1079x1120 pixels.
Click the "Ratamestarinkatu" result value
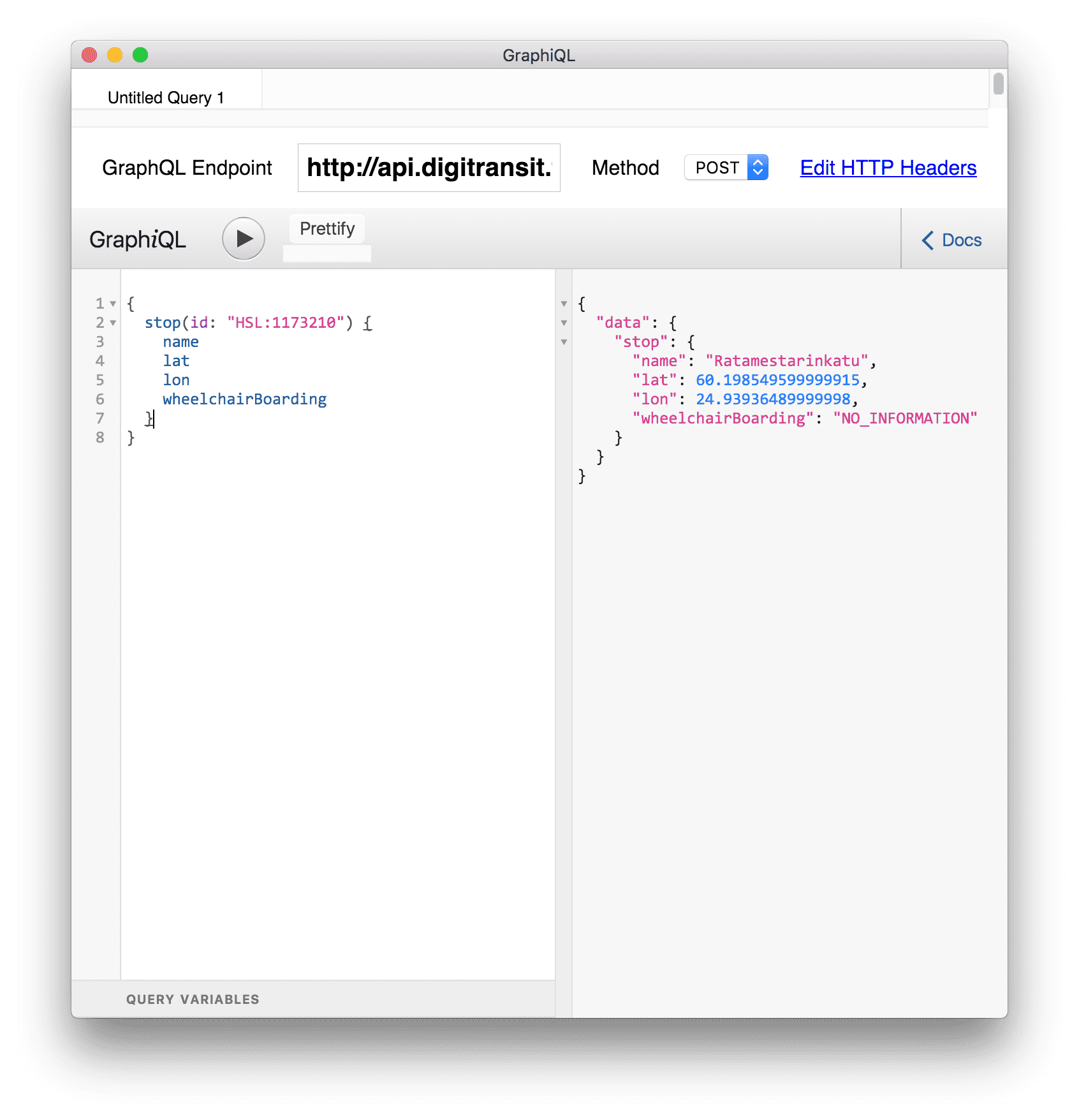(x=787, y=361)
